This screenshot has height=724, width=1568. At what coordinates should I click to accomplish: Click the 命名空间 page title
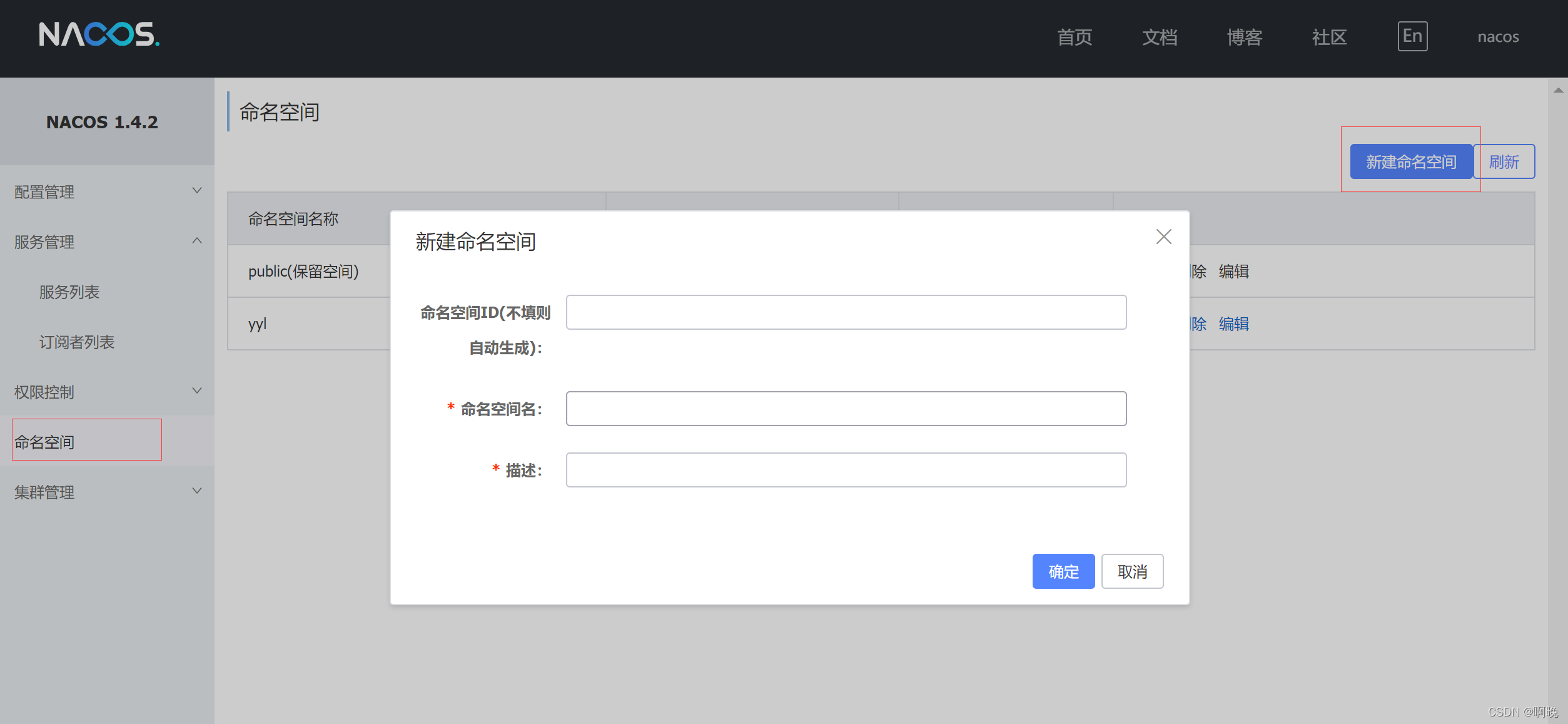point(280,112)
